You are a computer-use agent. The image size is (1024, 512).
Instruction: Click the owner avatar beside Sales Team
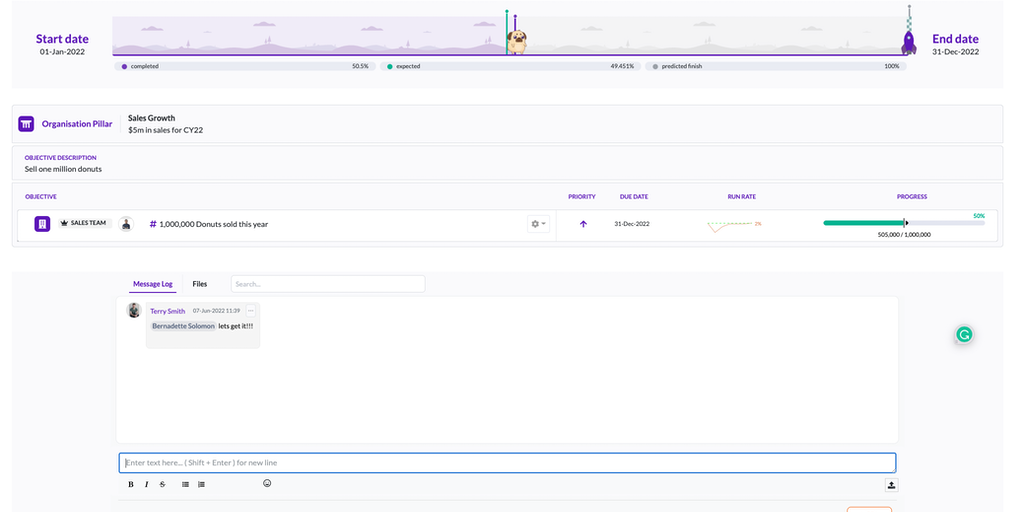[126, 224]
